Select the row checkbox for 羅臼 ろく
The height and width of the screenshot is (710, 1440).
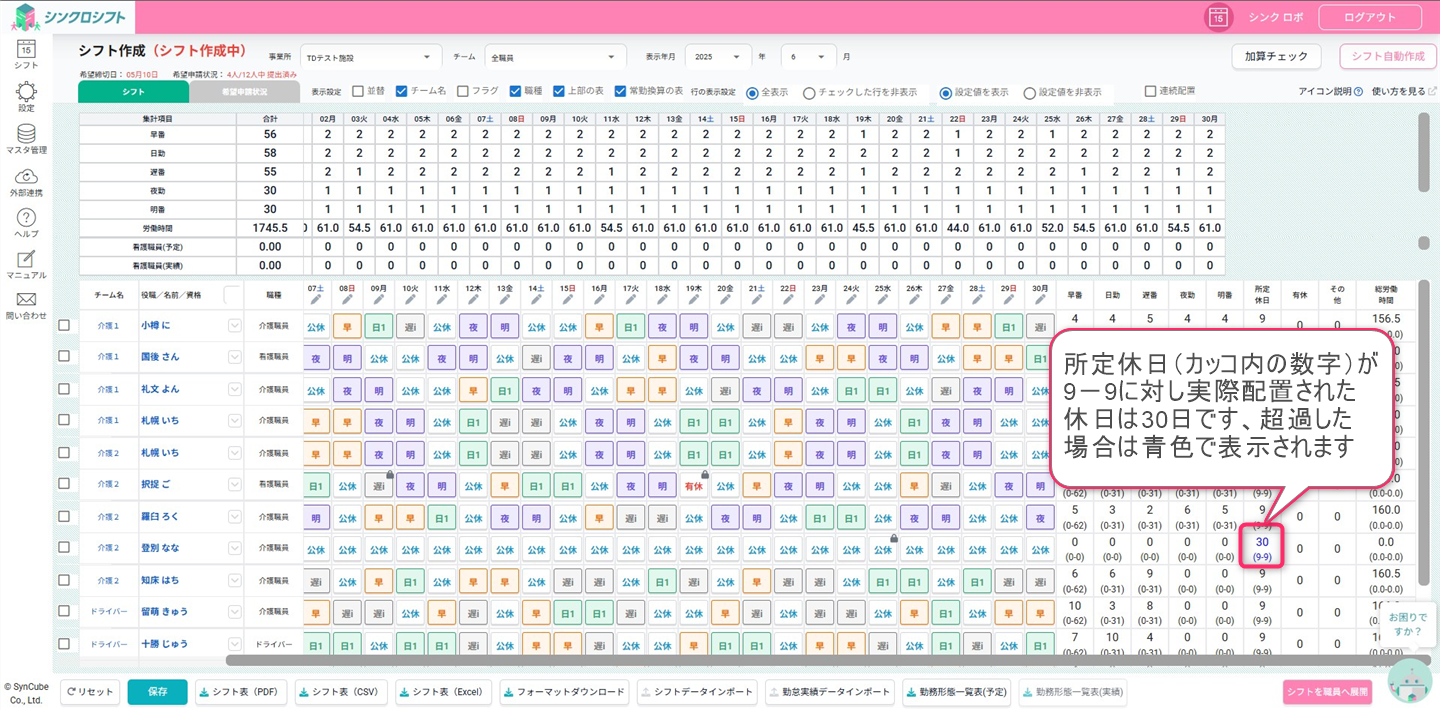65,517
